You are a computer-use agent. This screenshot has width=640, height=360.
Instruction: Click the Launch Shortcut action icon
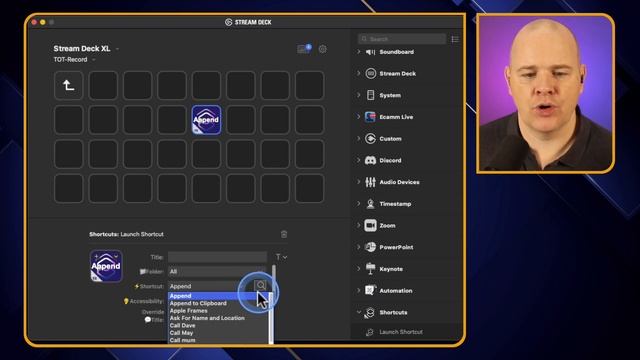coord(370,332)
